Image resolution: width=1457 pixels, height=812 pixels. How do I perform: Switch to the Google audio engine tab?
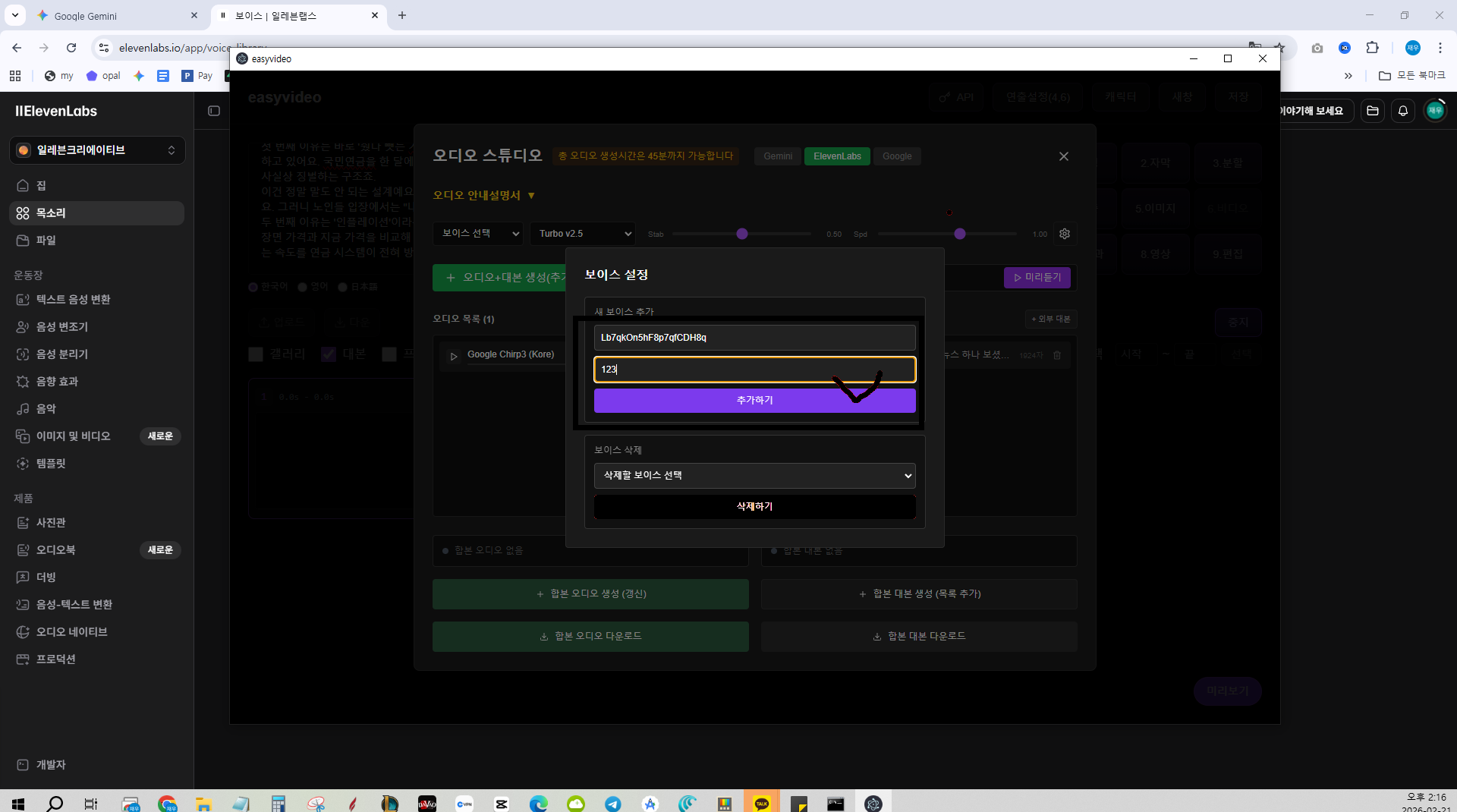coord(897,156)
